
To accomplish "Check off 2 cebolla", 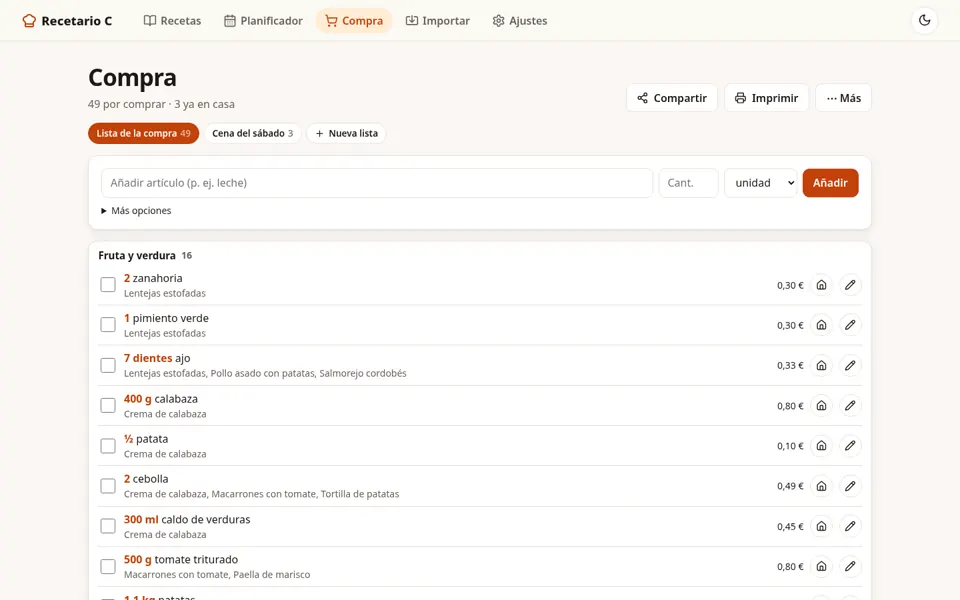I will pos(108,486).
